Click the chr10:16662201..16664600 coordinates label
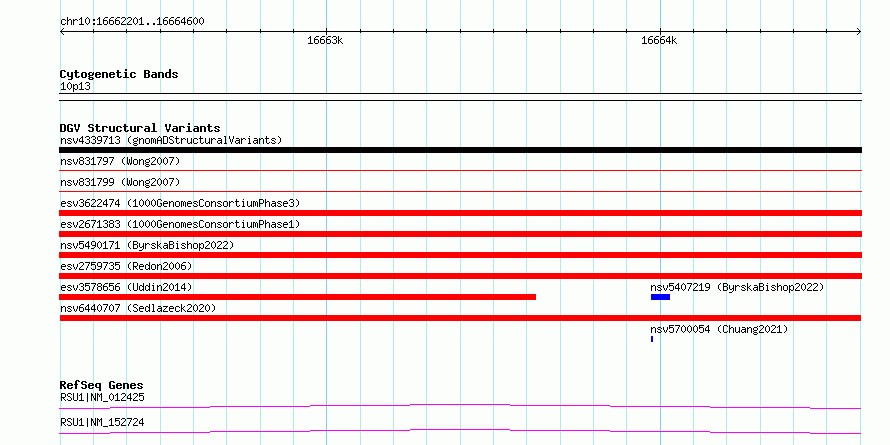 click(132, 22)
